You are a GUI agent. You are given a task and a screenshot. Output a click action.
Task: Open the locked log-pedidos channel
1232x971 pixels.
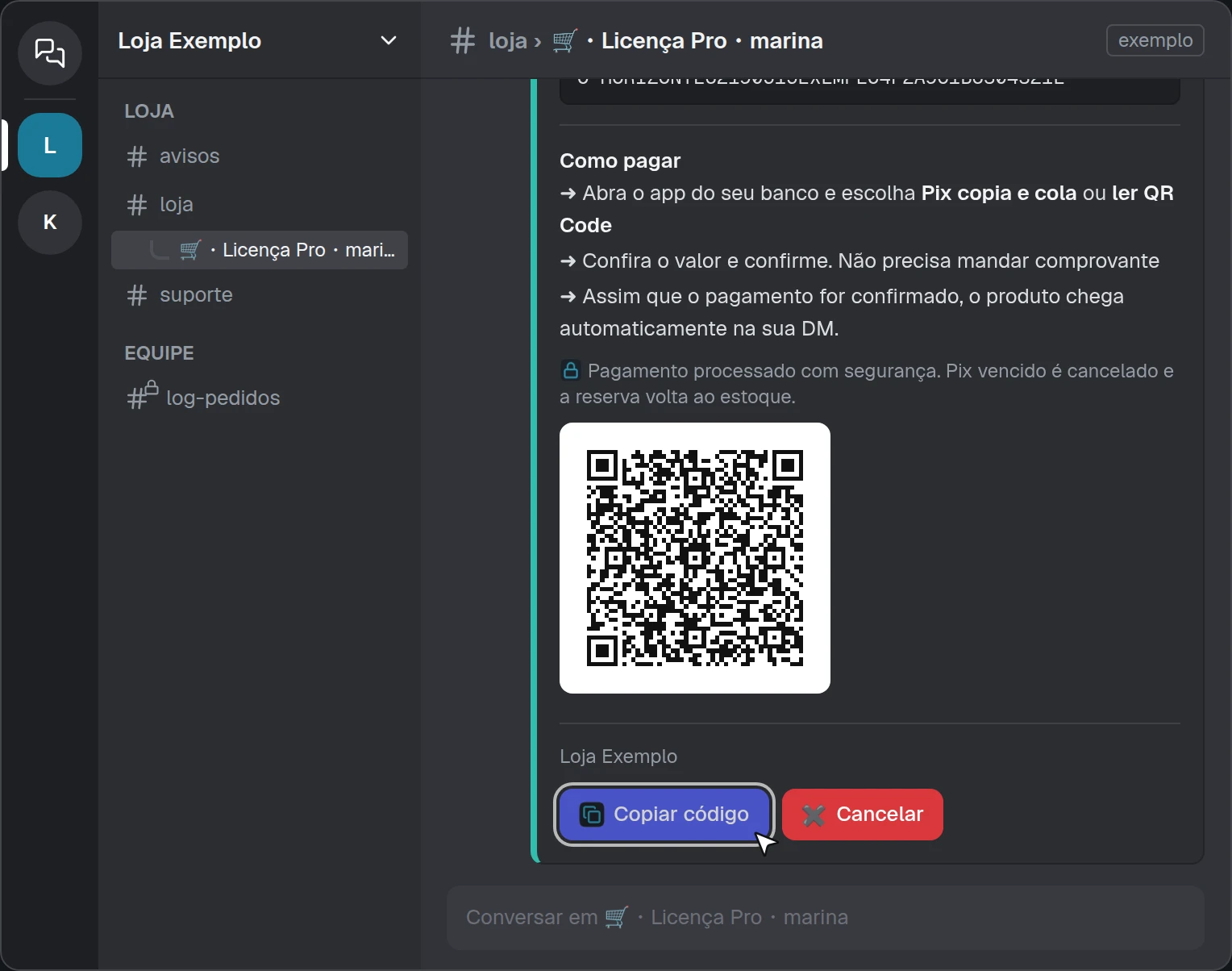click(260, 398)
